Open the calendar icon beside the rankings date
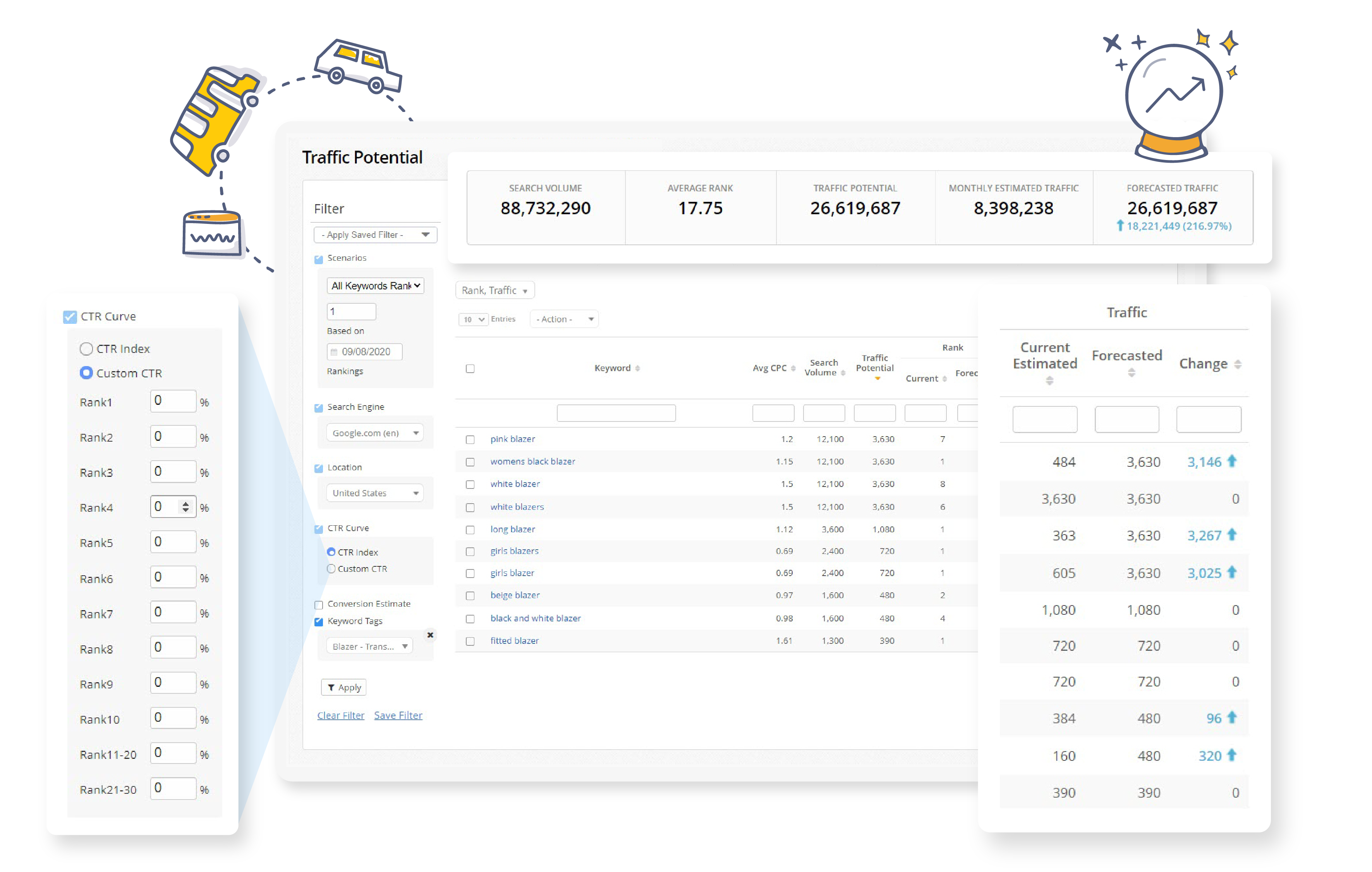The height and width of the screenshot is (872, 1372). pyautogui.click(x=334, y=352)
